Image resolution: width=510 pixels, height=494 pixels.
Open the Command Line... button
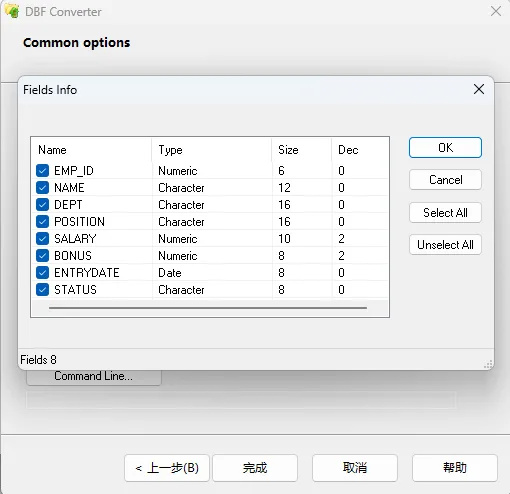[x=94, y=377]
